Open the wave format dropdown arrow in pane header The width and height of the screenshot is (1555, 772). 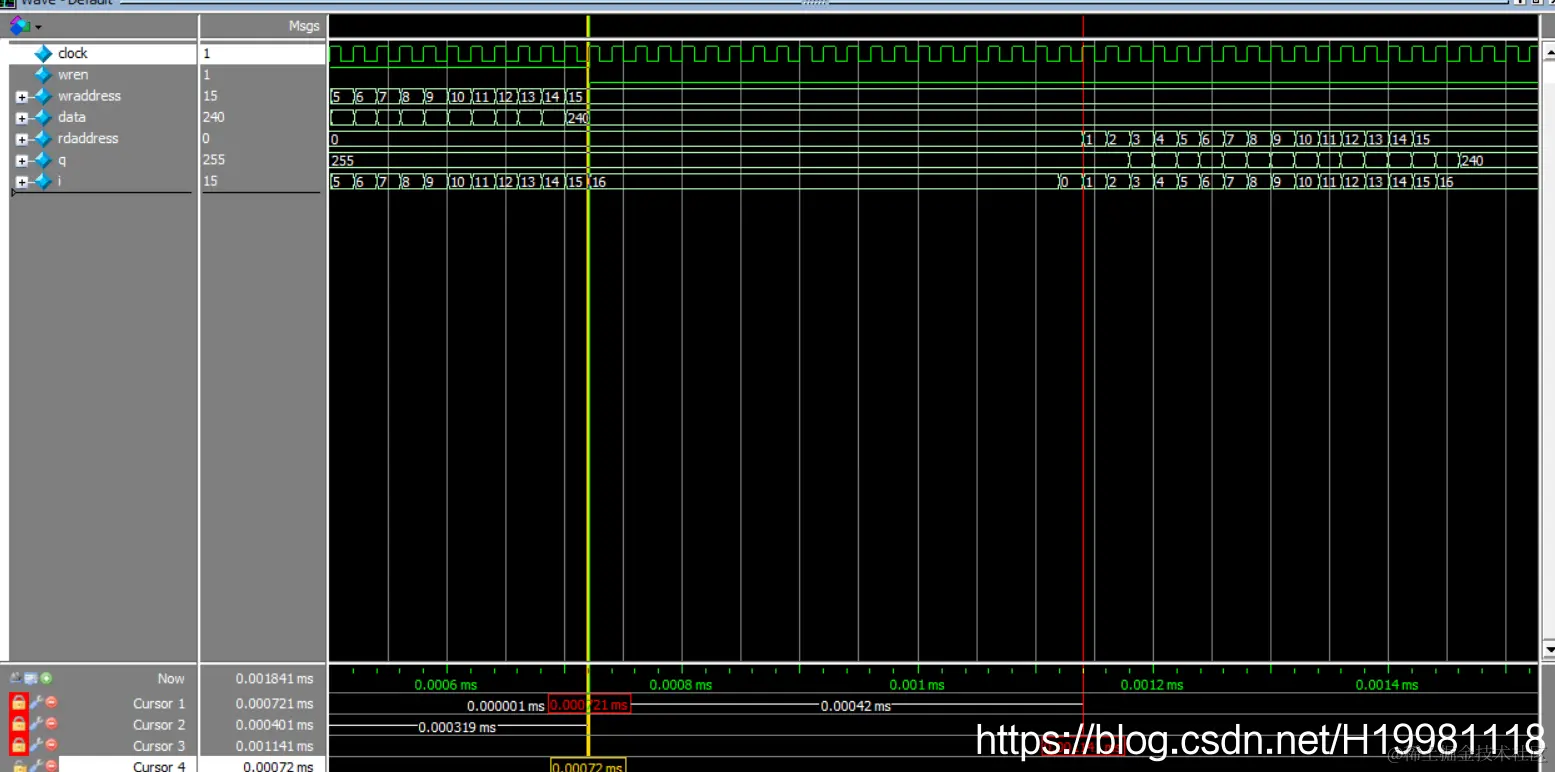point(38,27)
